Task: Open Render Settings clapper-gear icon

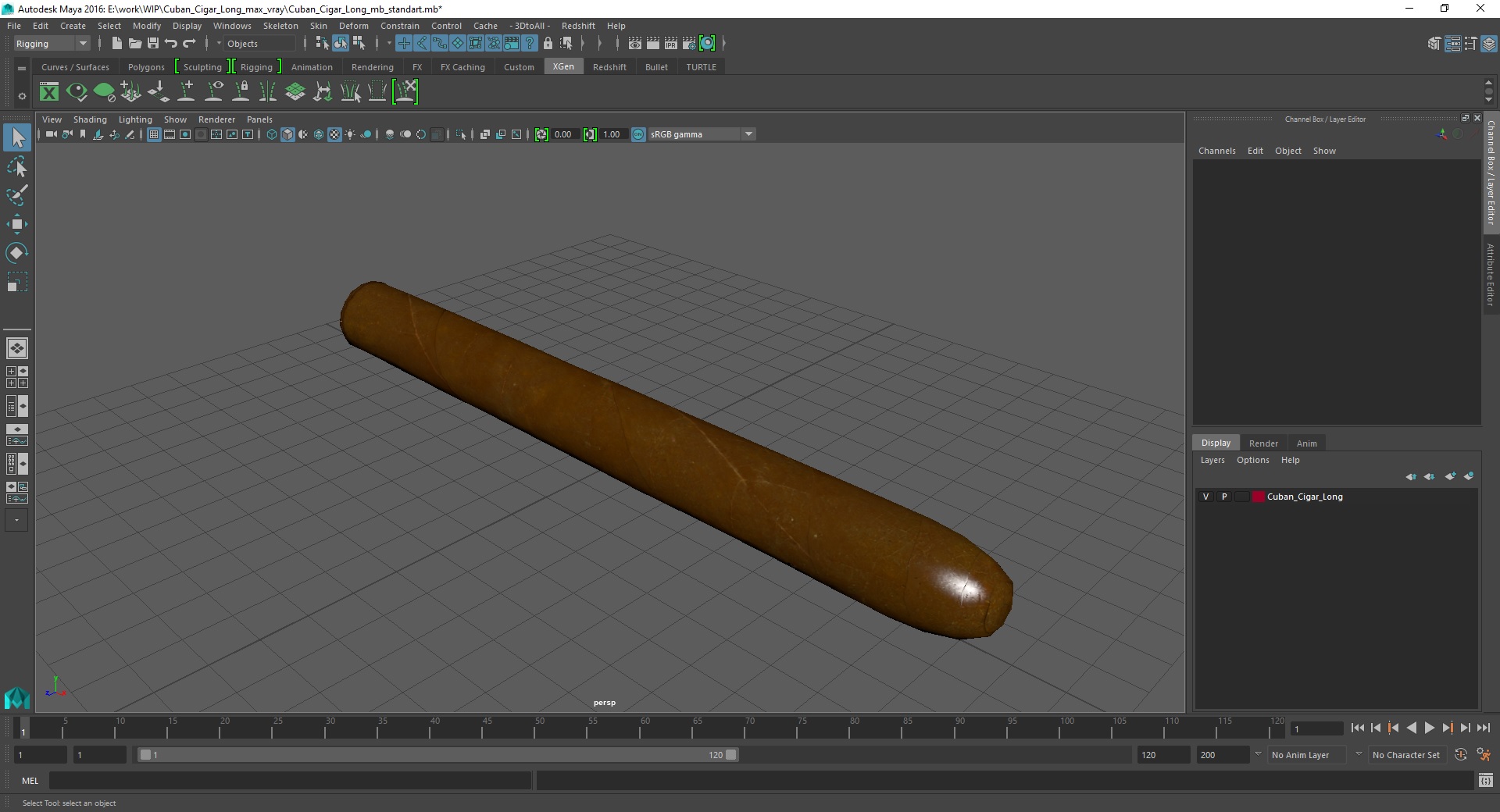Action: click(689, 44)
